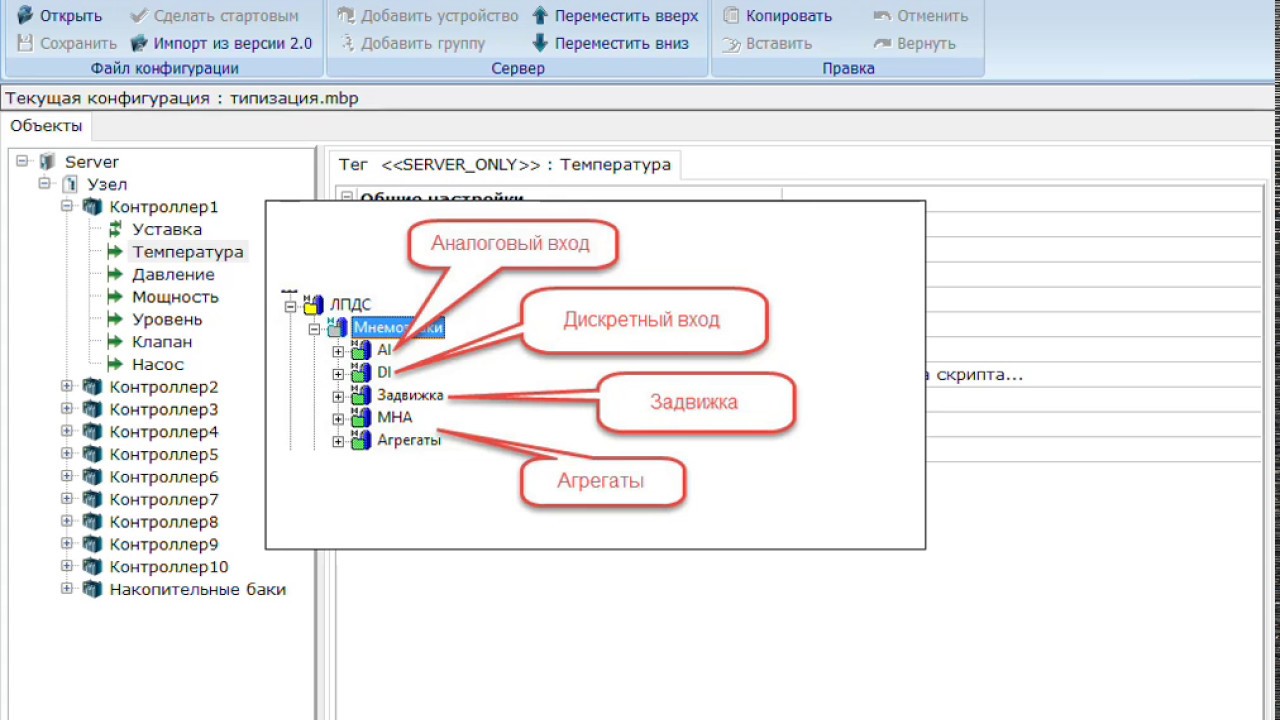Collapse the Server root node

click(x=22, y=161)
